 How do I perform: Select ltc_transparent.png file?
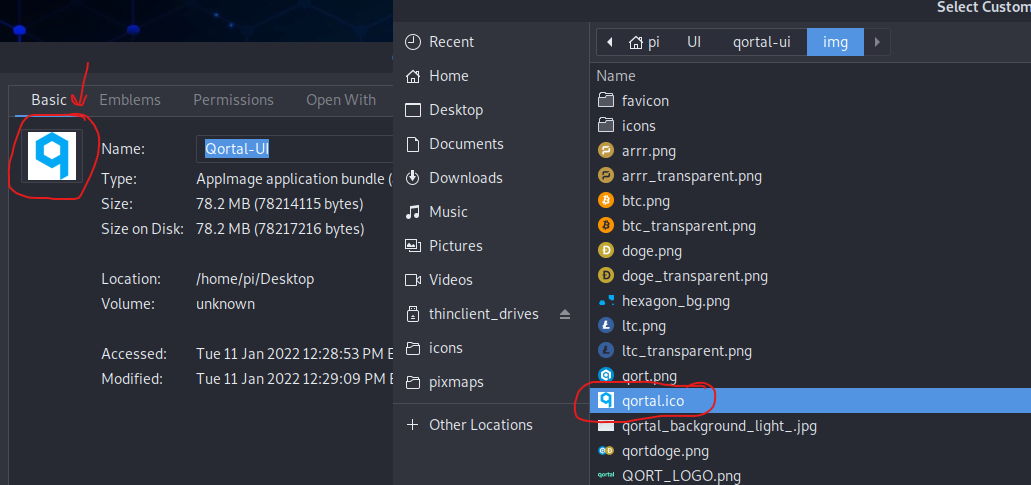(810, 351)
